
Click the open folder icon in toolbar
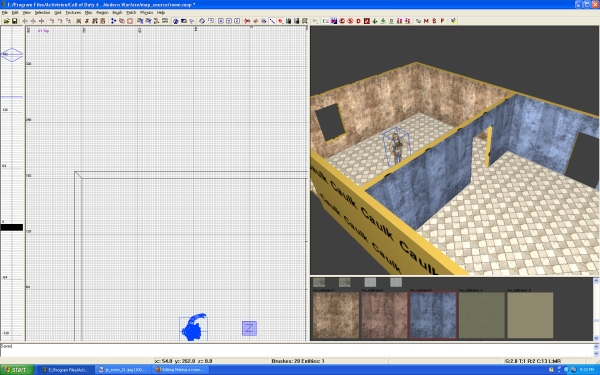point(7,21)
